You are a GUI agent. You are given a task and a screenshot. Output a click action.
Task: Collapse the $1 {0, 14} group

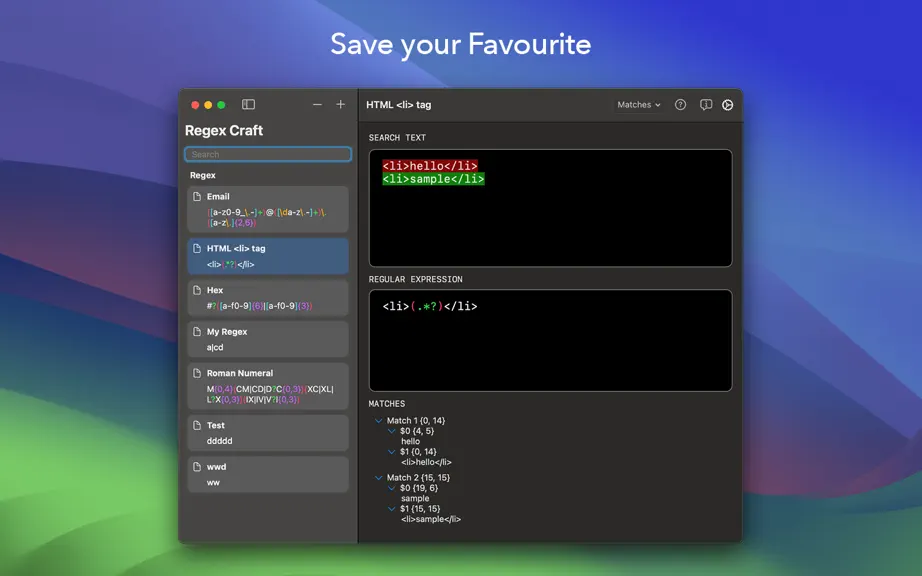[392, 452]
